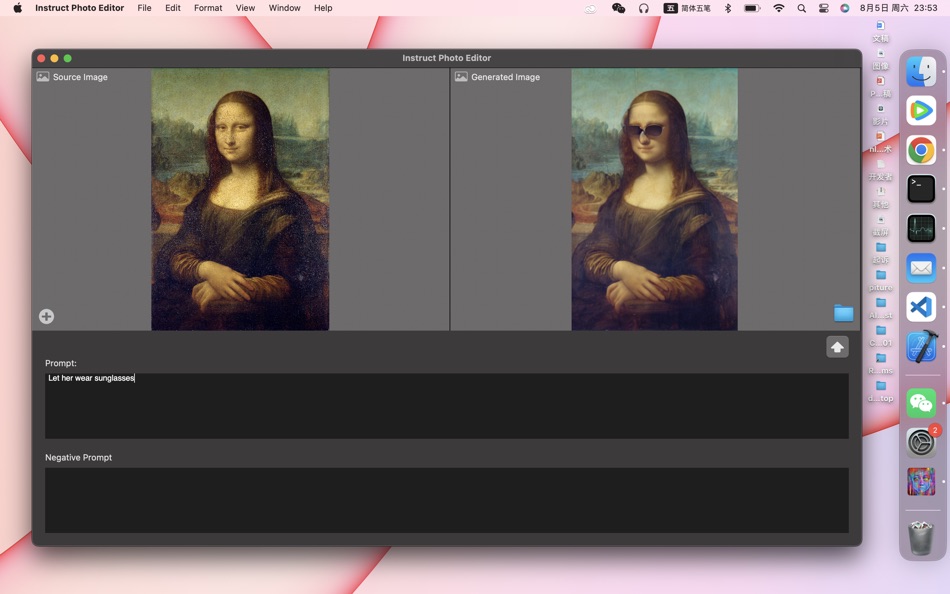Open the Trash in the dock
Image resolution: width=950 pixels, height=594 pixels.
pyautogui.click(x=921, y=538)
